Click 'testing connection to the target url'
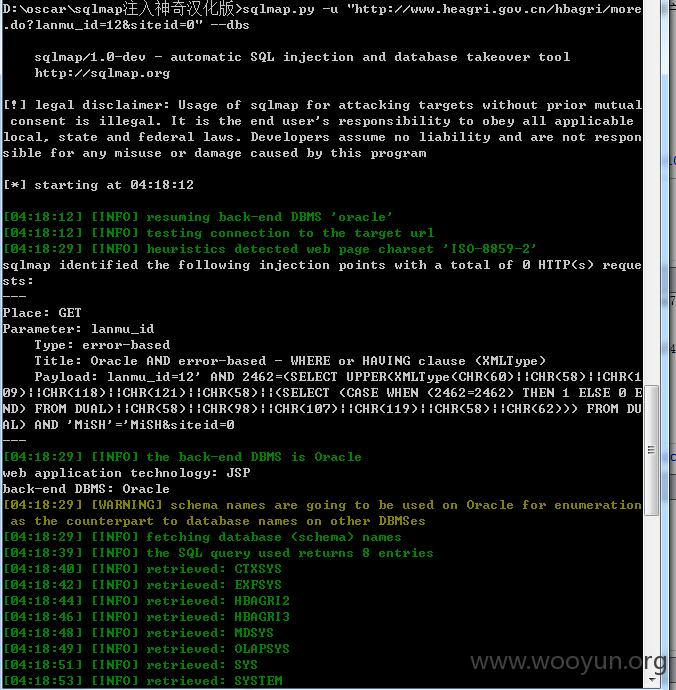 pos(219,233)
